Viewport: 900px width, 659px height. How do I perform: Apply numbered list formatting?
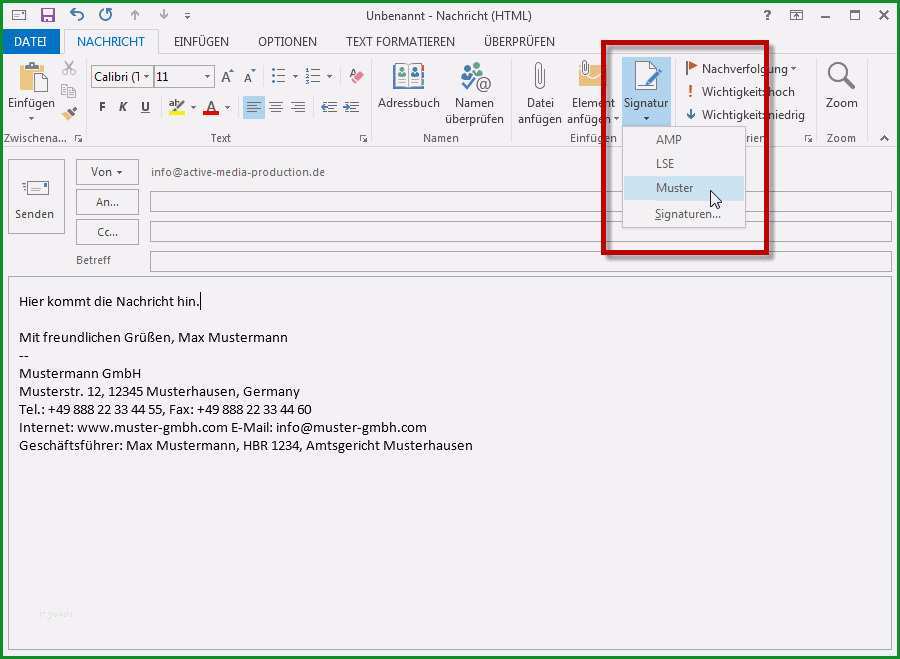coord(313,76)
